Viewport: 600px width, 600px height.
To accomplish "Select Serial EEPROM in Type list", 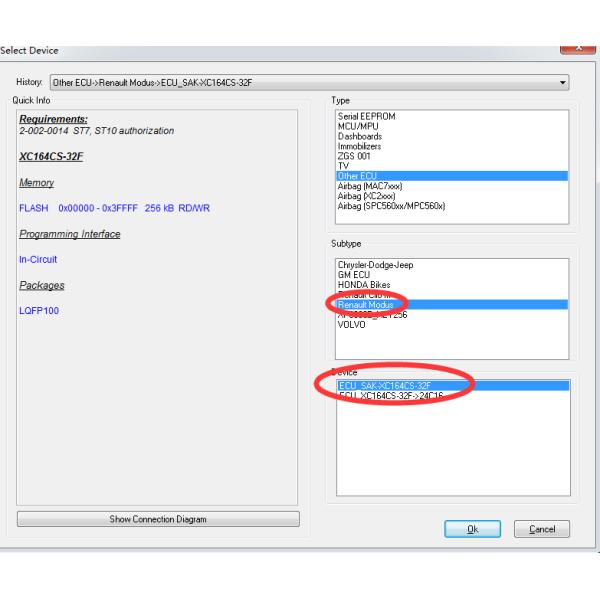I will 367,117.
